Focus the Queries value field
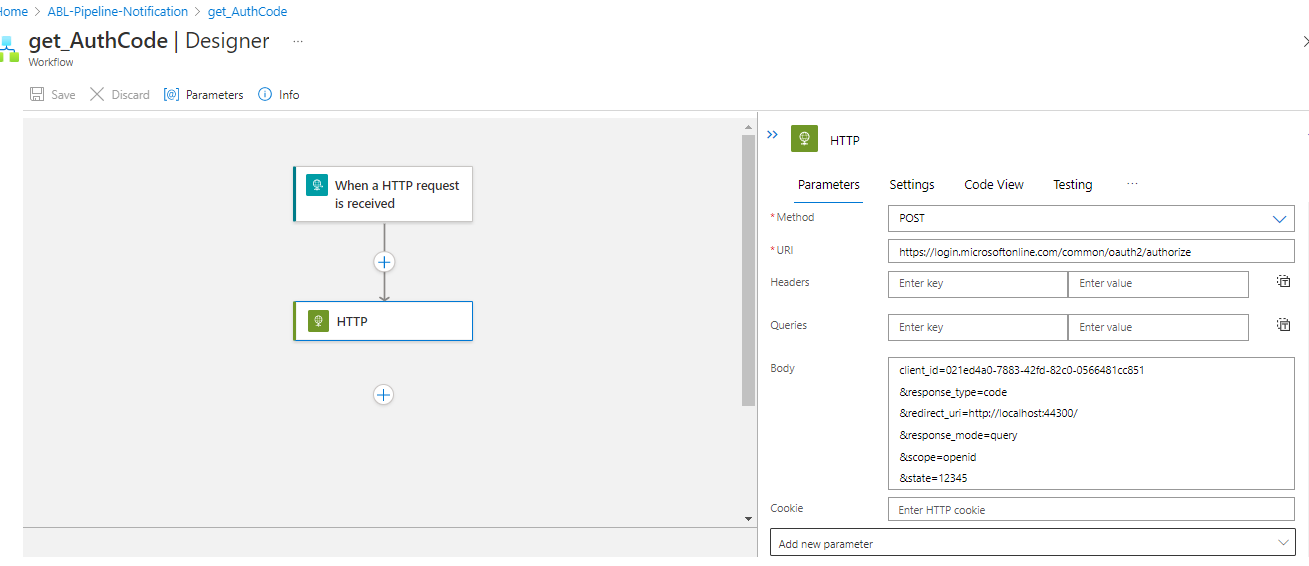Image resolution: width=1309 pixels, height=566 pixels. (1158, 327)
